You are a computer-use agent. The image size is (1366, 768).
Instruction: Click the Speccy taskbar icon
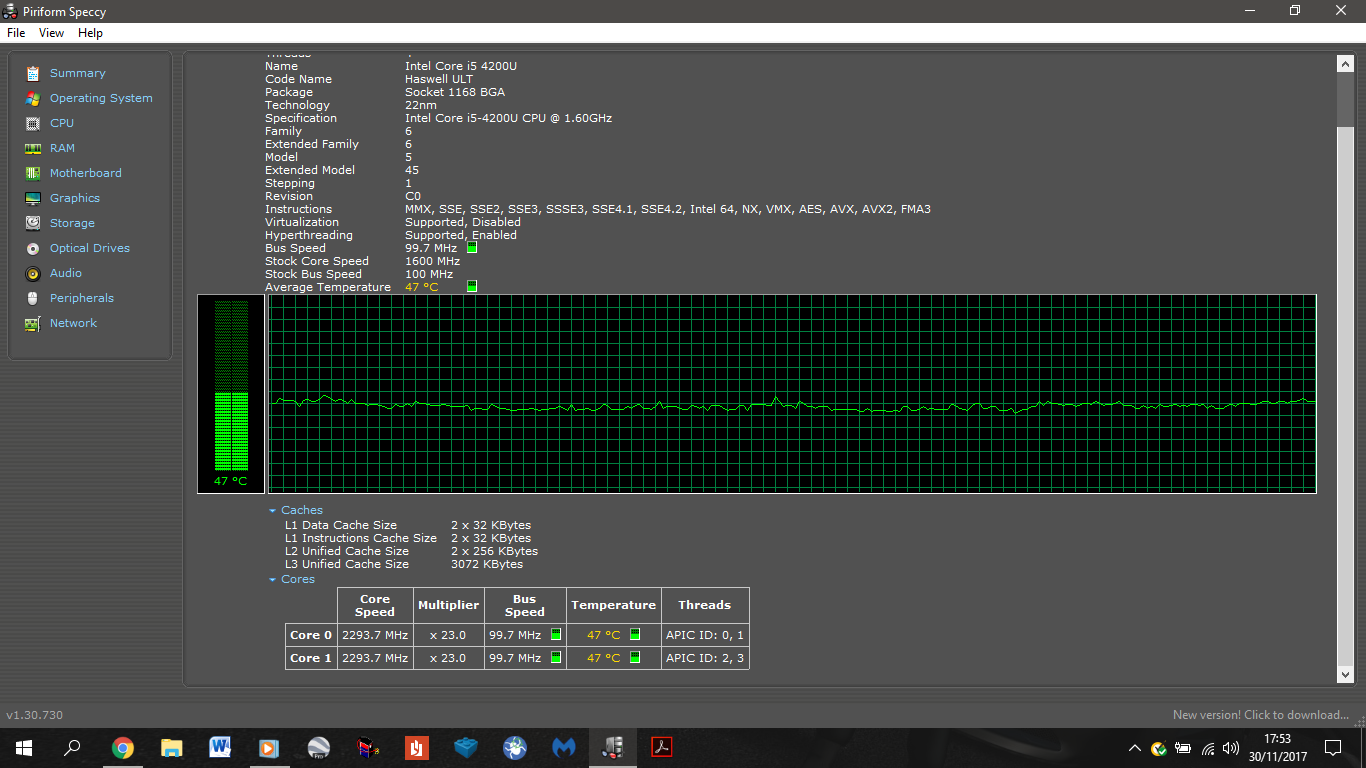[x=613, y=748]
